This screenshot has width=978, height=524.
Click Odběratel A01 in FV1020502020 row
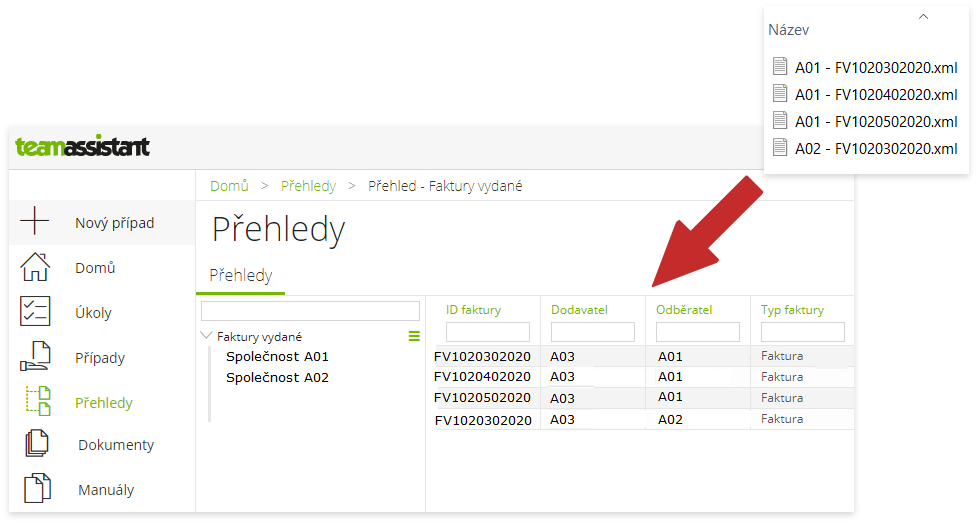click(671, 397)
